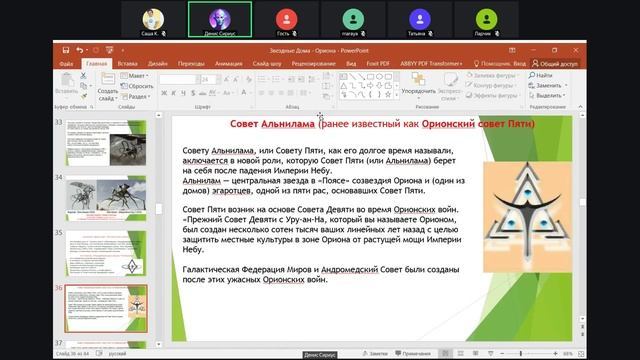Toggle text shadow (S)
Viewport: 640px width, 360px height.
[193, 93]
